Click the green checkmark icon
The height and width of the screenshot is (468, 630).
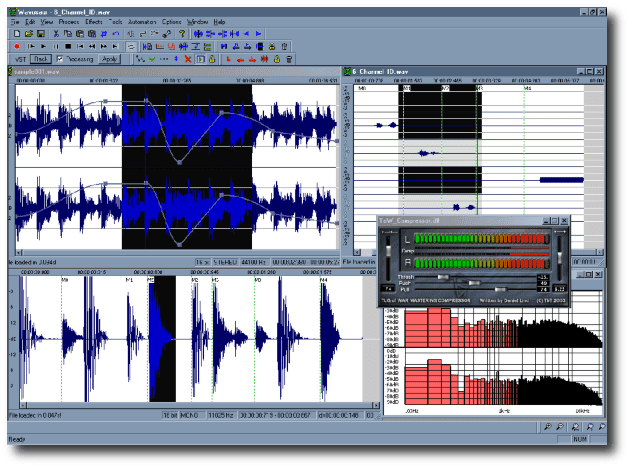151,59
